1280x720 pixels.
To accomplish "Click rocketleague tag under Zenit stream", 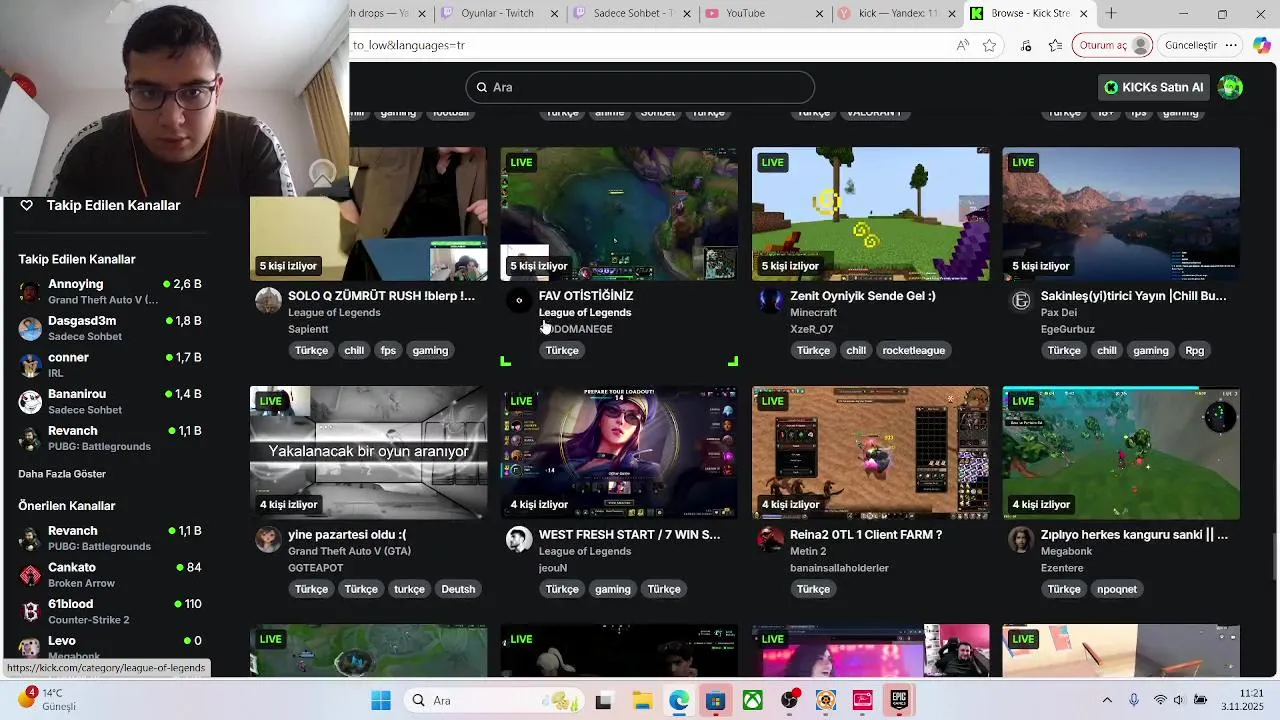I will tap(913, 350).
